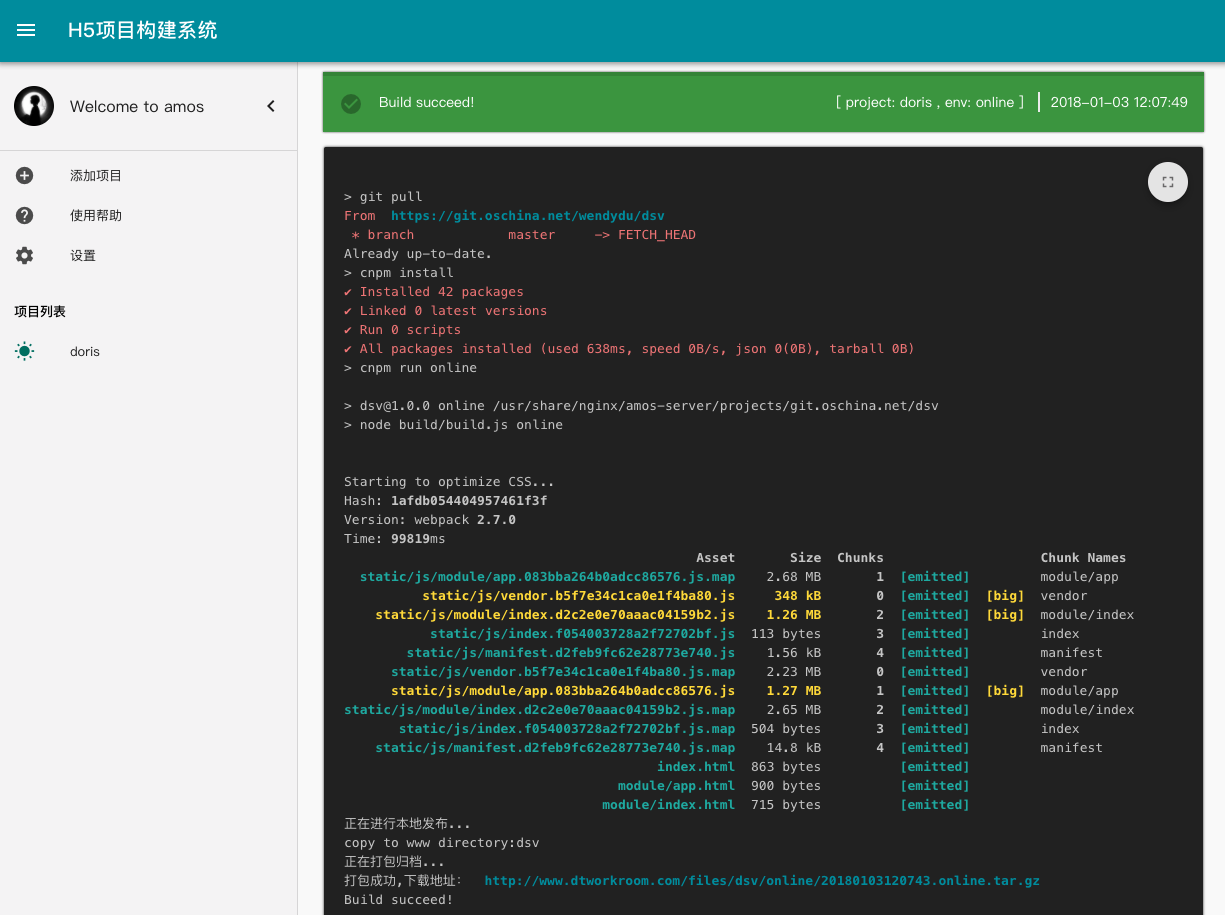Collapse the sidebar with the left chevron
The image size is (1225, 915).
pyautogui.click(x=270, y=106)
